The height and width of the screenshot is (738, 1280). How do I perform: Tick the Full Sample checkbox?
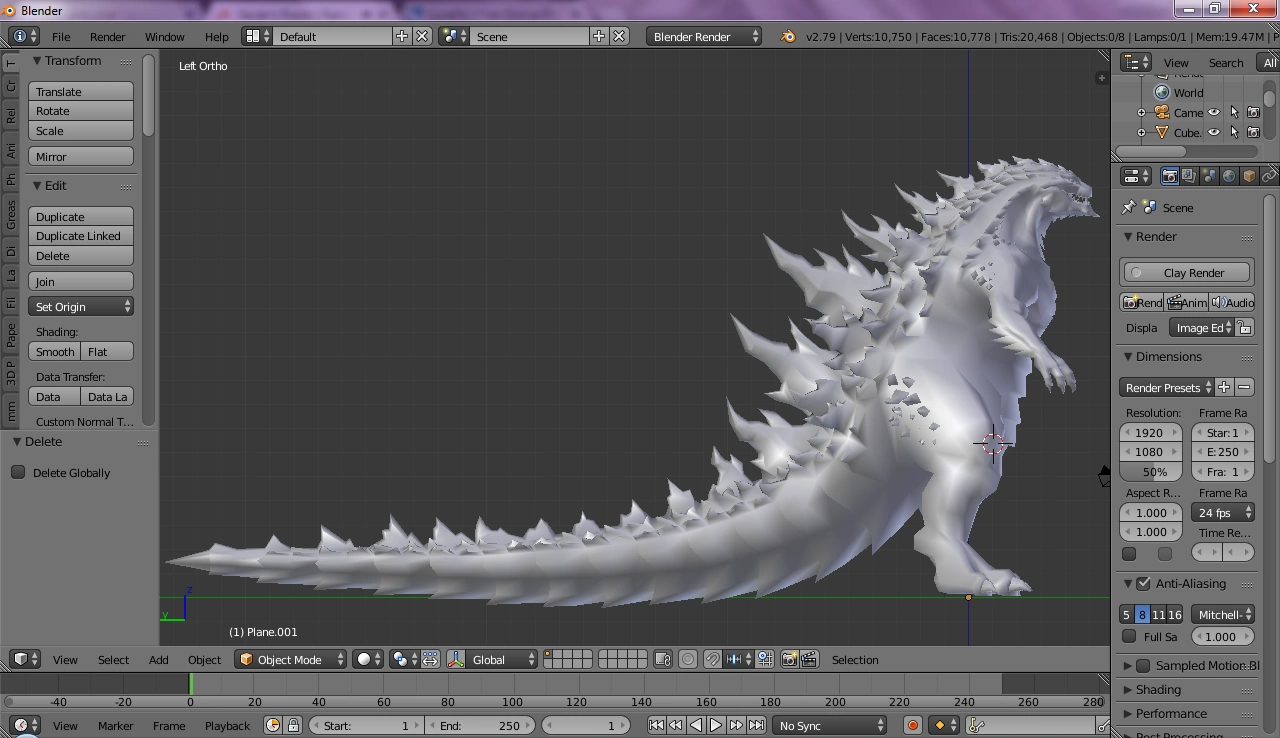(1129, 636)
